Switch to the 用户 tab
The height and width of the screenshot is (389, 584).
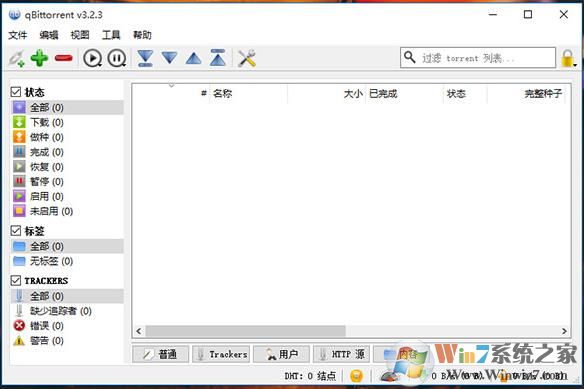click(282, 354)
